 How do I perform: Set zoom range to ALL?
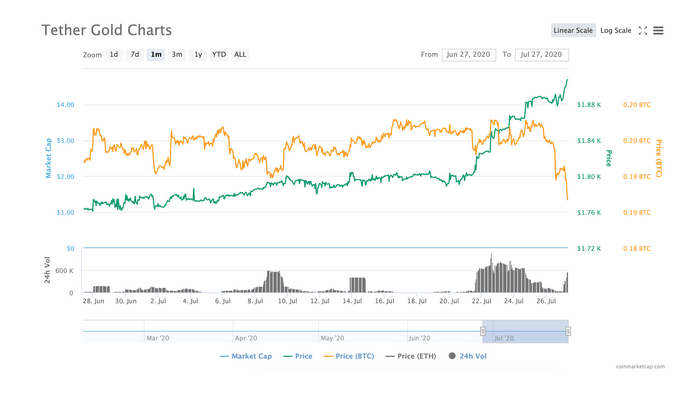(x=240, y=55)
